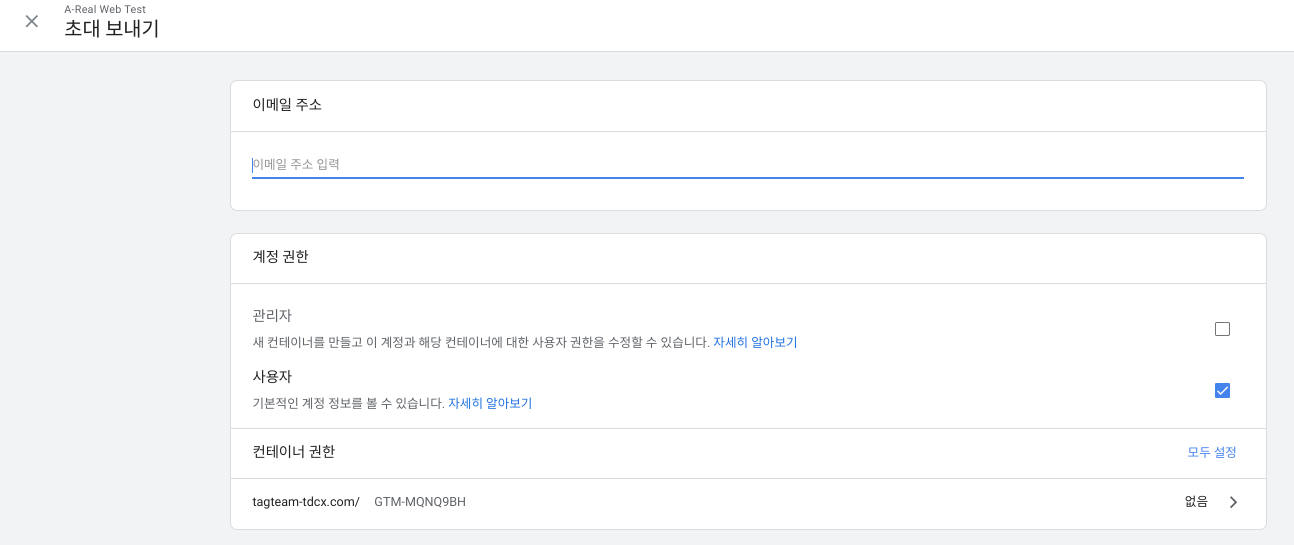The image size is (1294, 545).
Task: Close the 초대 보내기 panel with X
Action: (x=32, y=21)
